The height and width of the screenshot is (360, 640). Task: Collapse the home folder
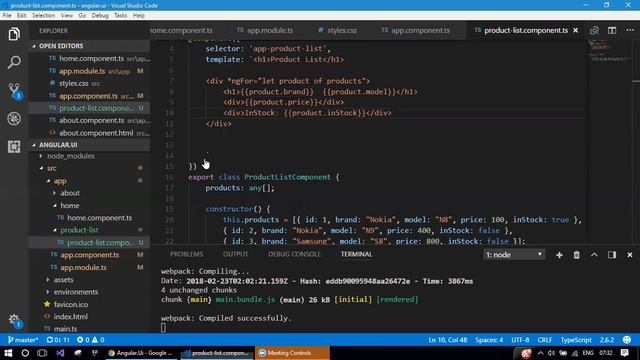point(70,206)
